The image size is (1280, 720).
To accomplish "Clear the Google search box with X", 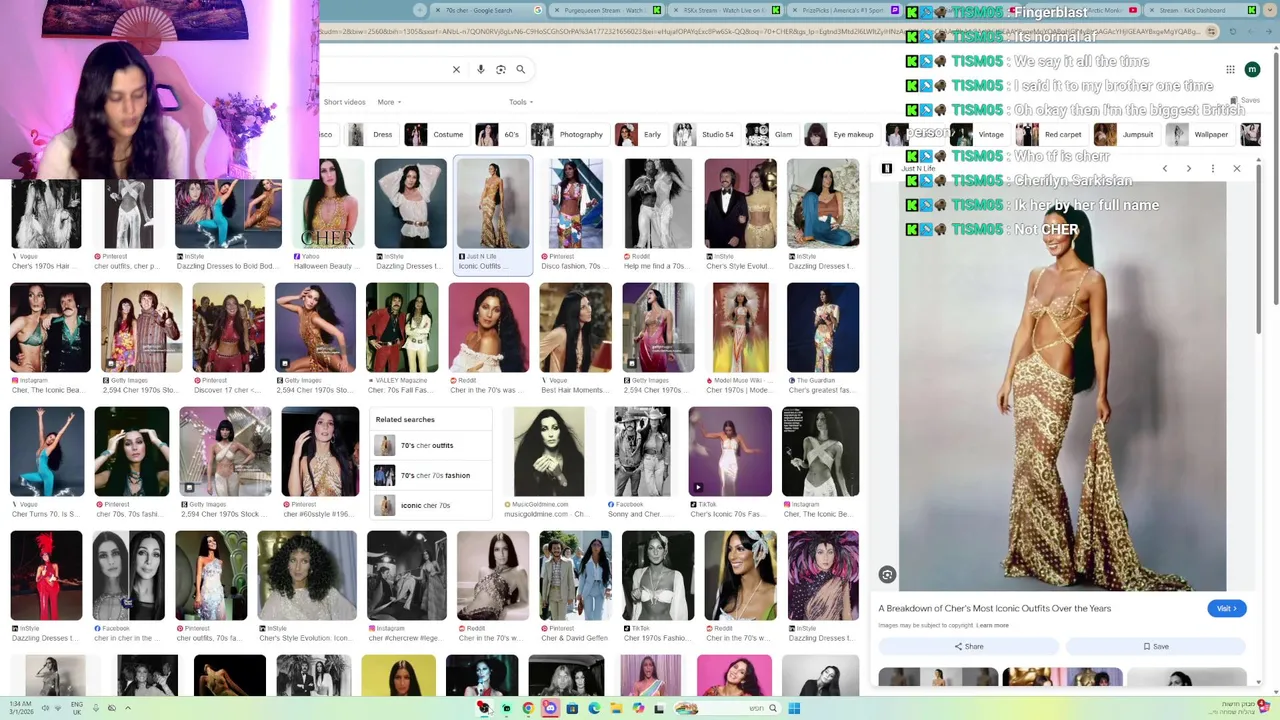I will 456,69.
